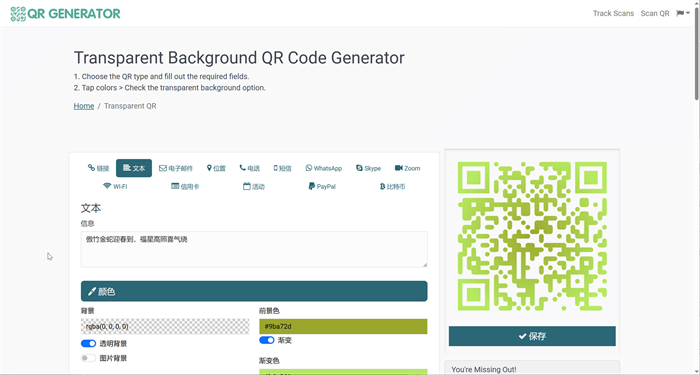Image resolution: width=700 pixels, height=375 pixels.
Task: Select the PayPal QR type
Action: click(322, 186)
